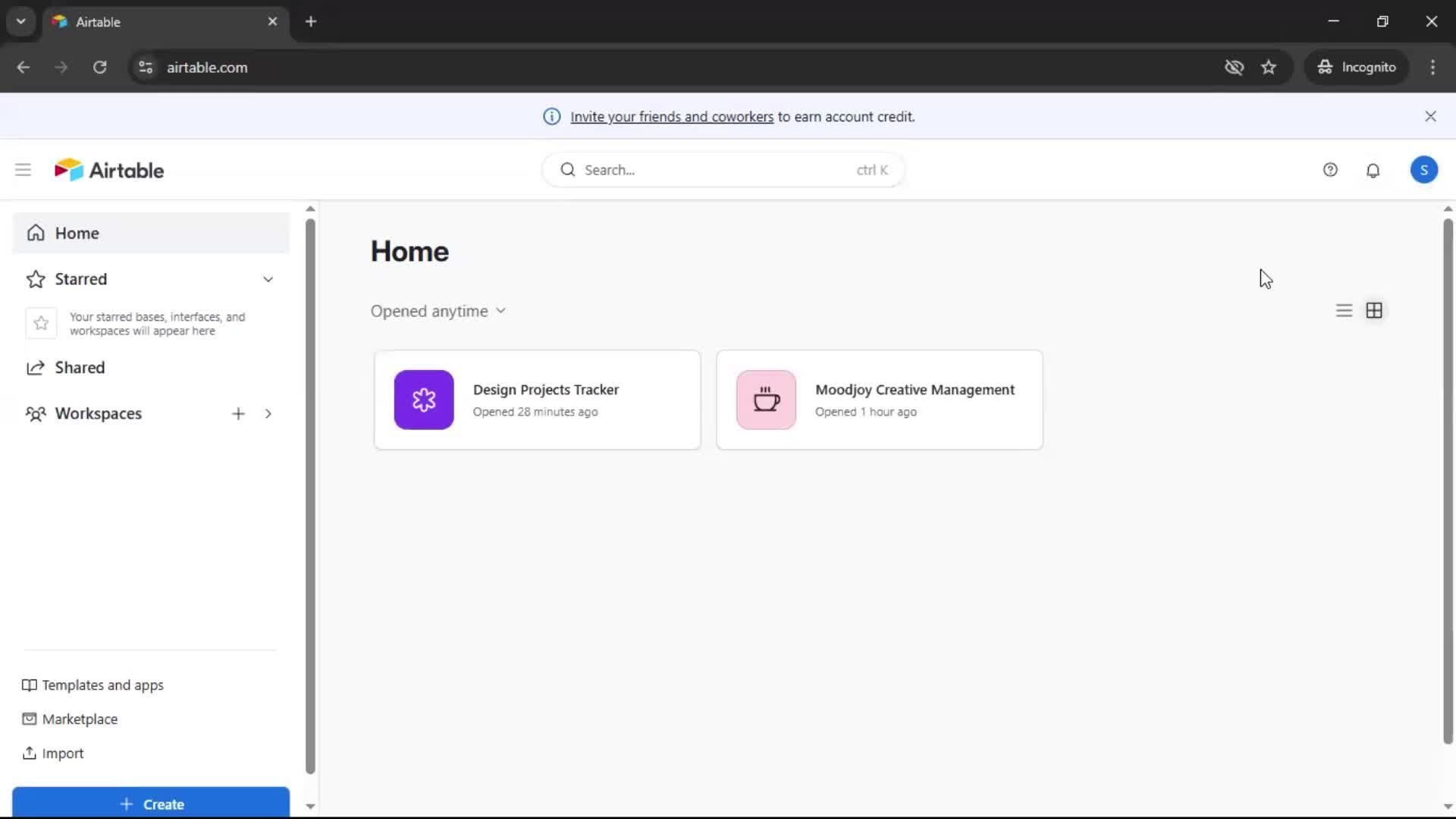Viewport: 1456px width, 819px height.
Task: Dismiss the invite banner
Action: click(x=1430, y=116)
